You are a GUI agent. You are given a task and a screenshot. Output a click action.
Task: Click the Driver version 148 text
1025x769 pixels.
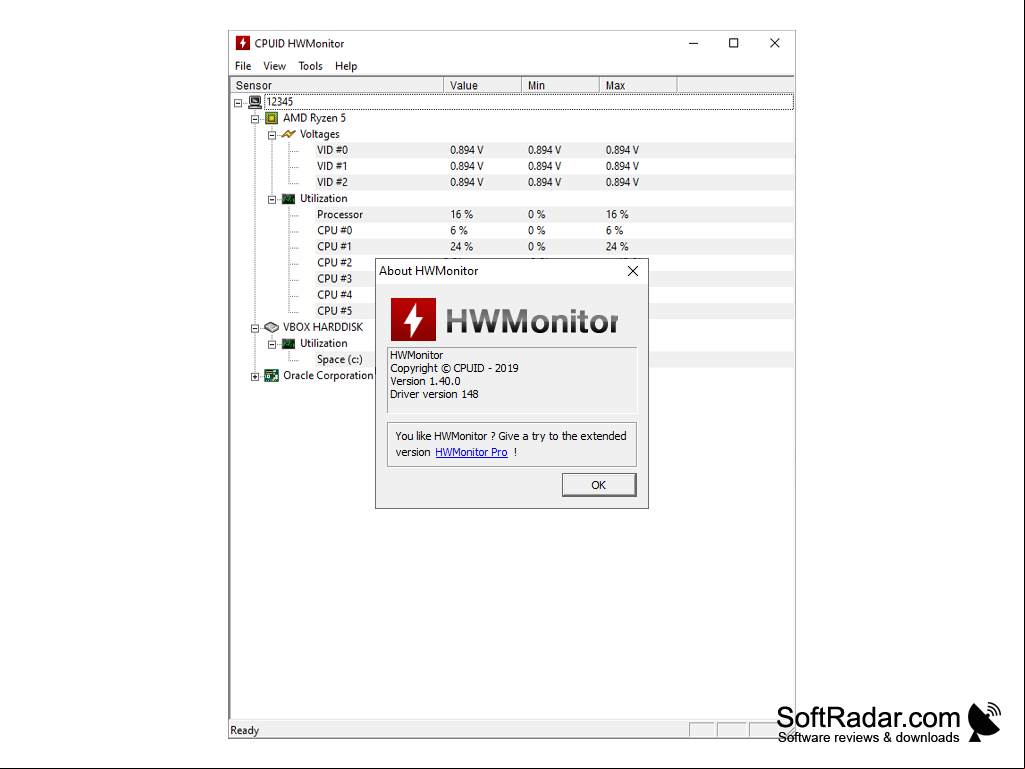435,394
